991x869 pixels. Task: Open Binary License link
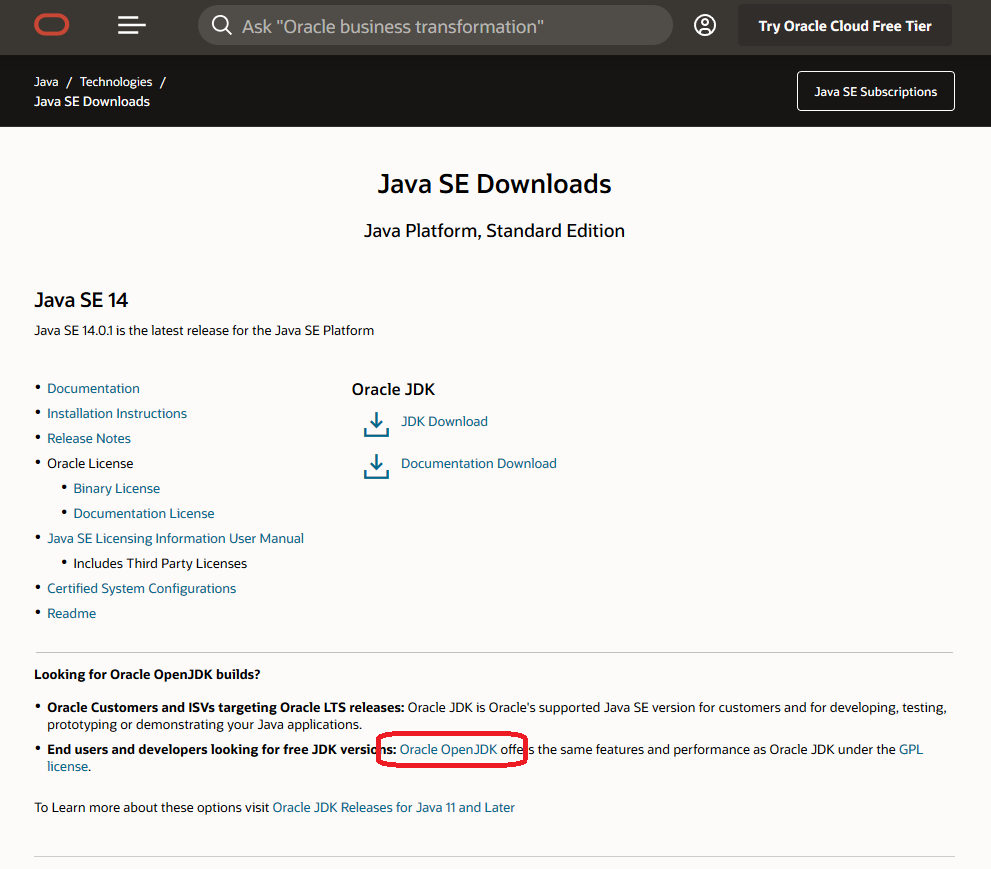[117, 489]
